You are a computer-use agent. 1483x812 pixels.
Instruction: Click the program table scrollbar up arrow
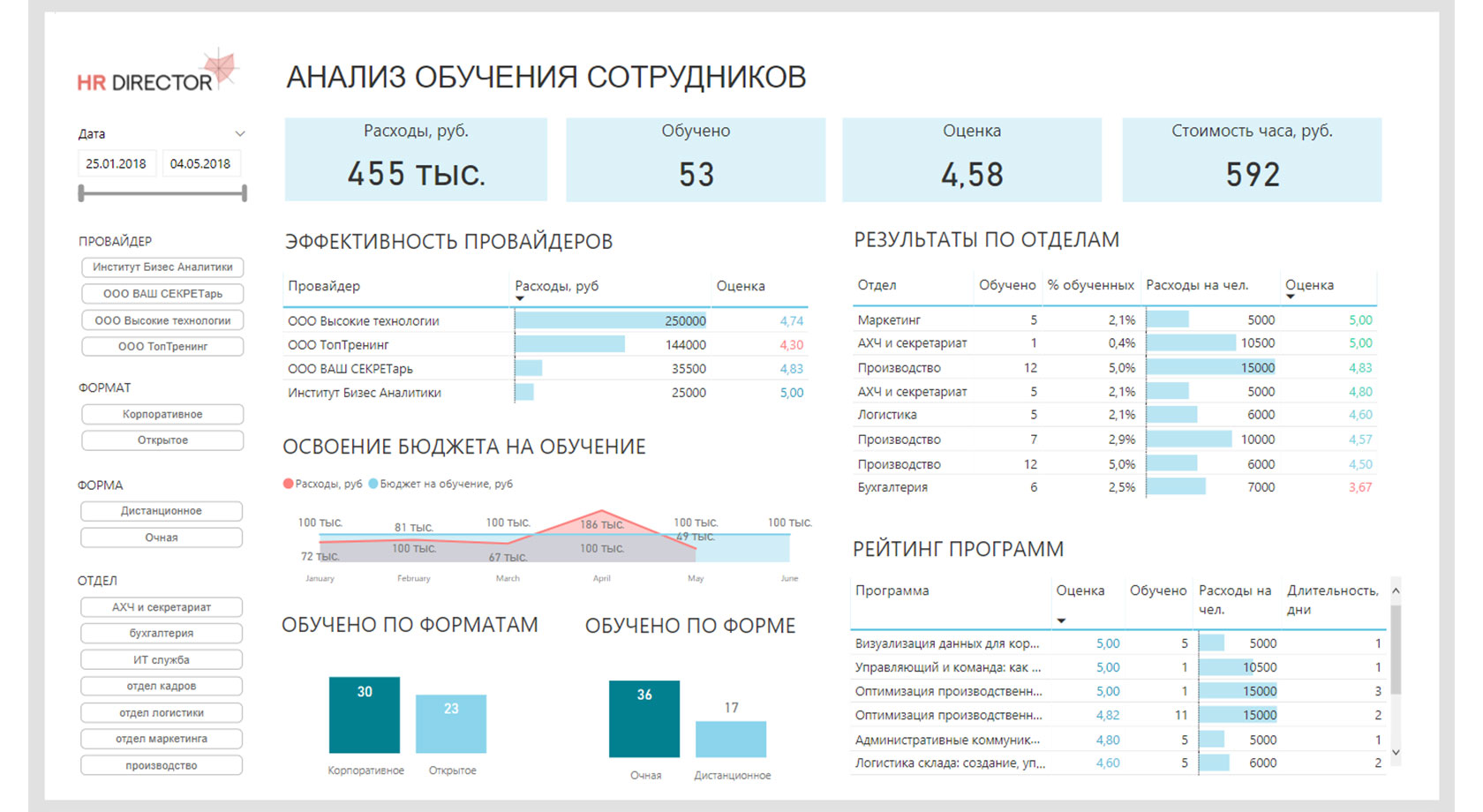click(x=1396, y=590)
